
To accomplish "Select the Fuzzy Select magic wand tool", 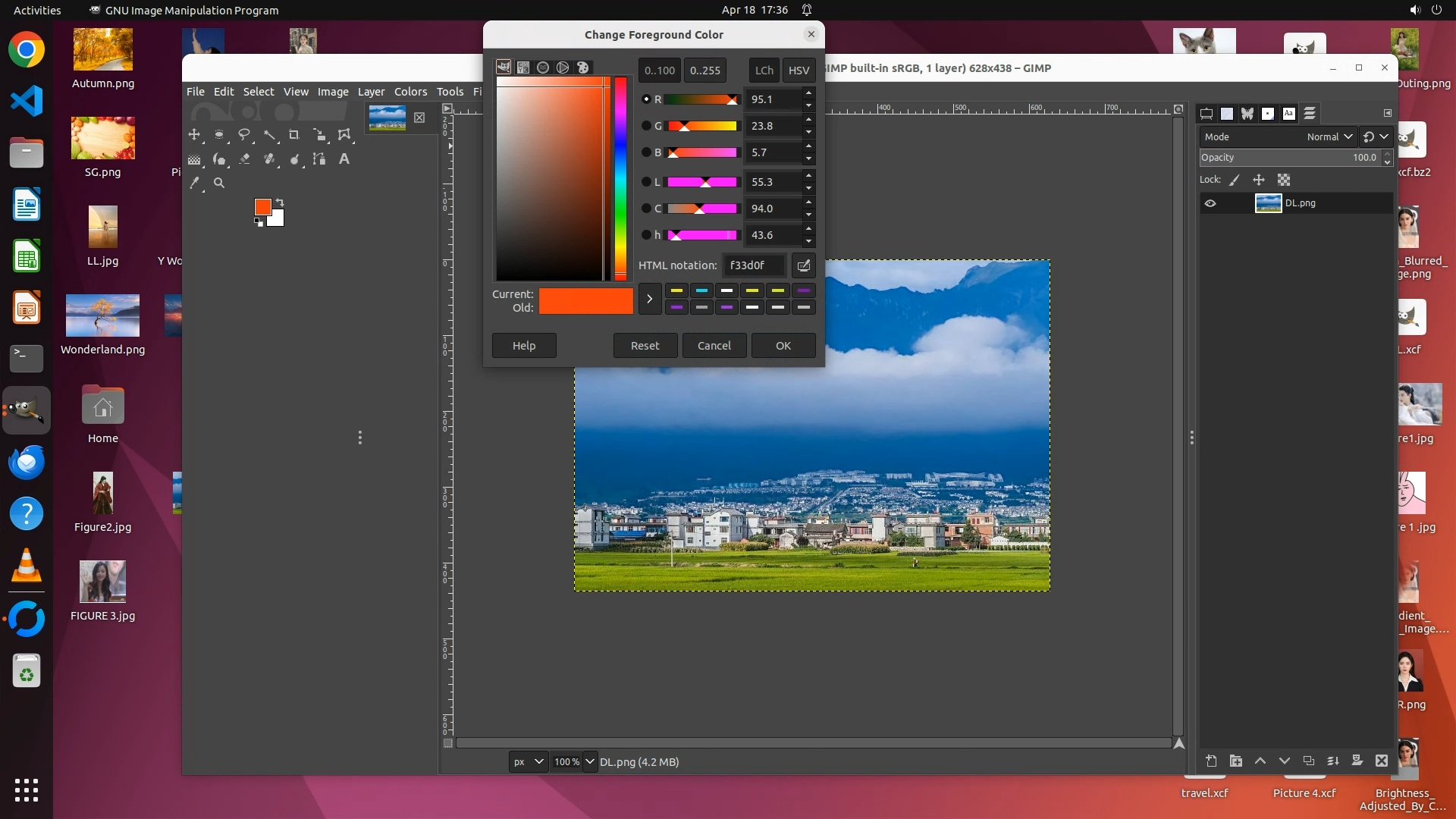I will (269, 135).
